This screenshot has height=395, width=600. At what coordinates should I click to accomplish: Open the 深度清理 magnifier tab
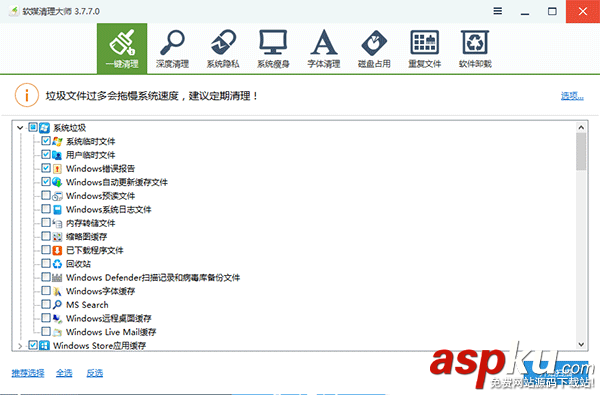pyautogui.click(x=172, y=49)
